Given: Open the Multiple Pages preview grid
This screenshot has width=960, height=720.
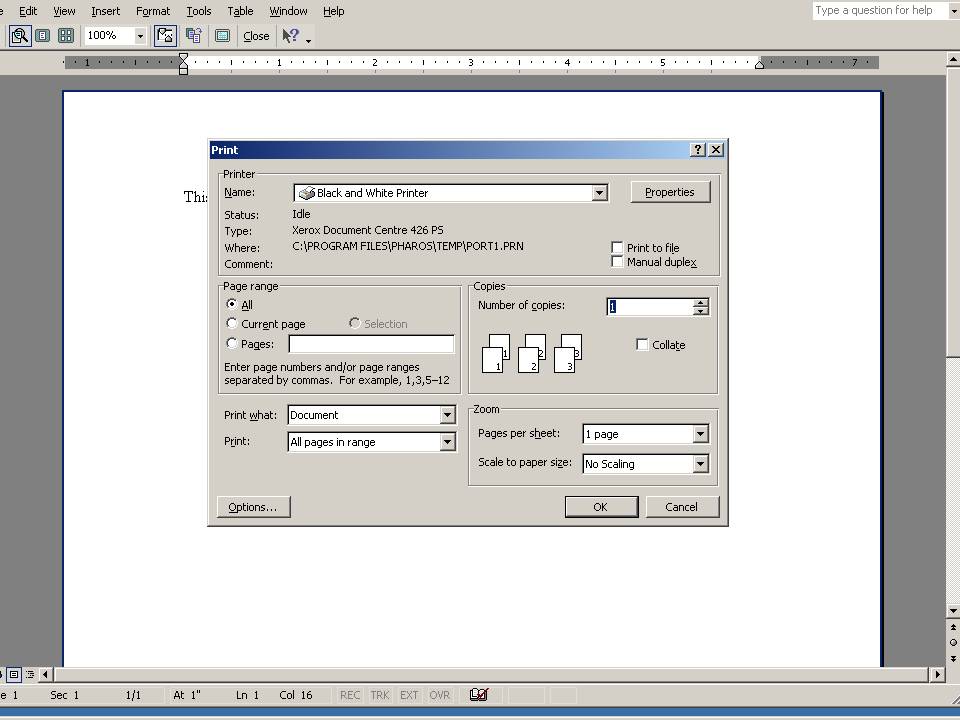Looking at the screenshot, I should click(x=66, y=36).
